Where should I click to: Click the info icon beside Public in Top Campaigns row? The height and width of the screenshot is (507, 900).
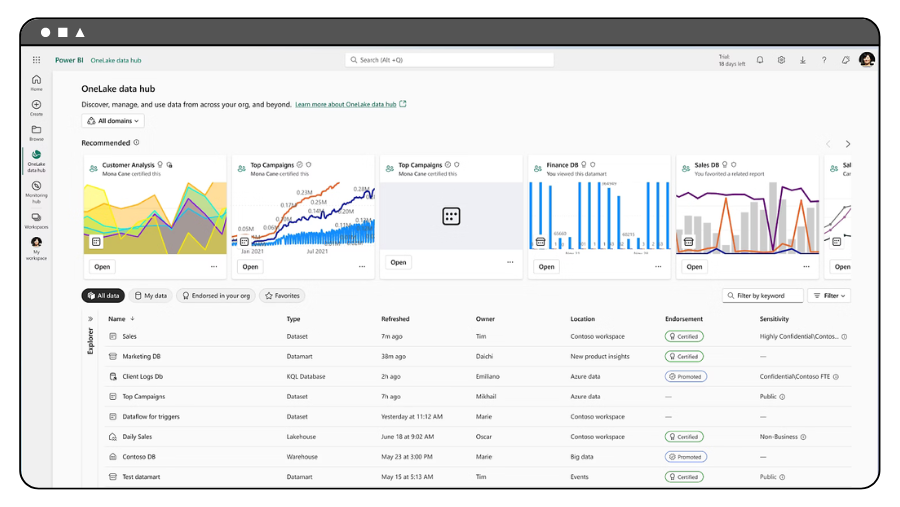[x=782, y=397]
